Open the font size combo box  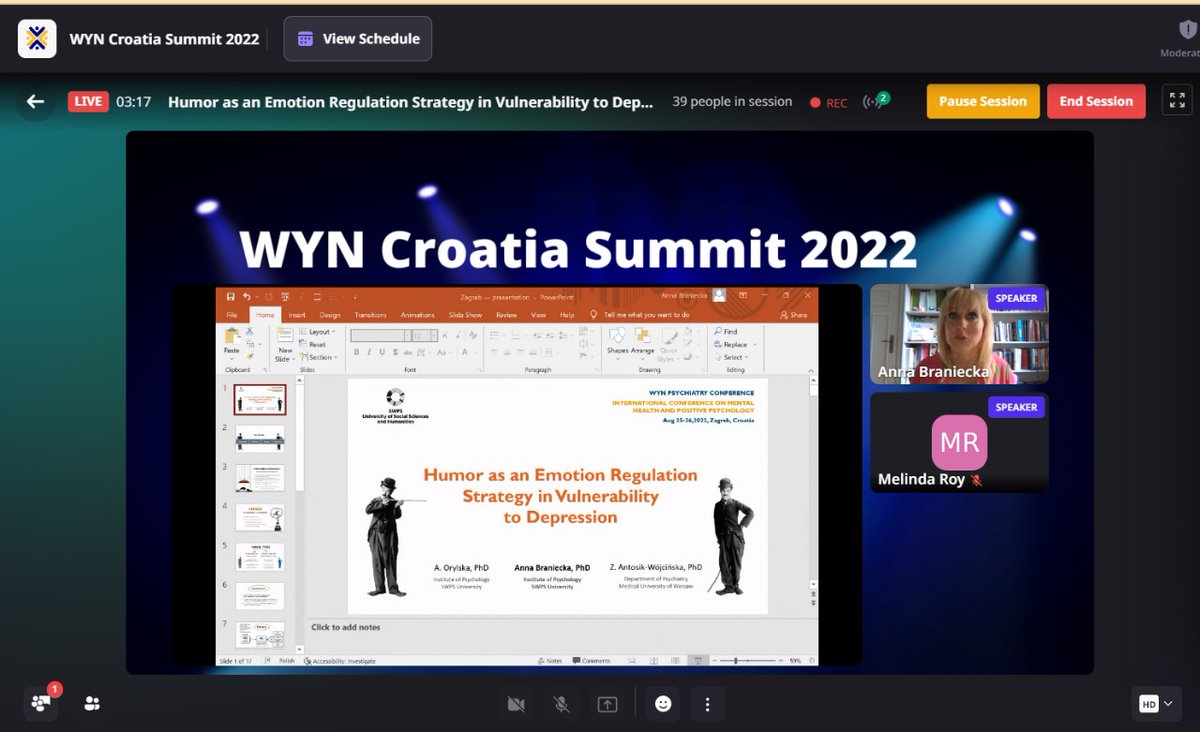(424, 335)
